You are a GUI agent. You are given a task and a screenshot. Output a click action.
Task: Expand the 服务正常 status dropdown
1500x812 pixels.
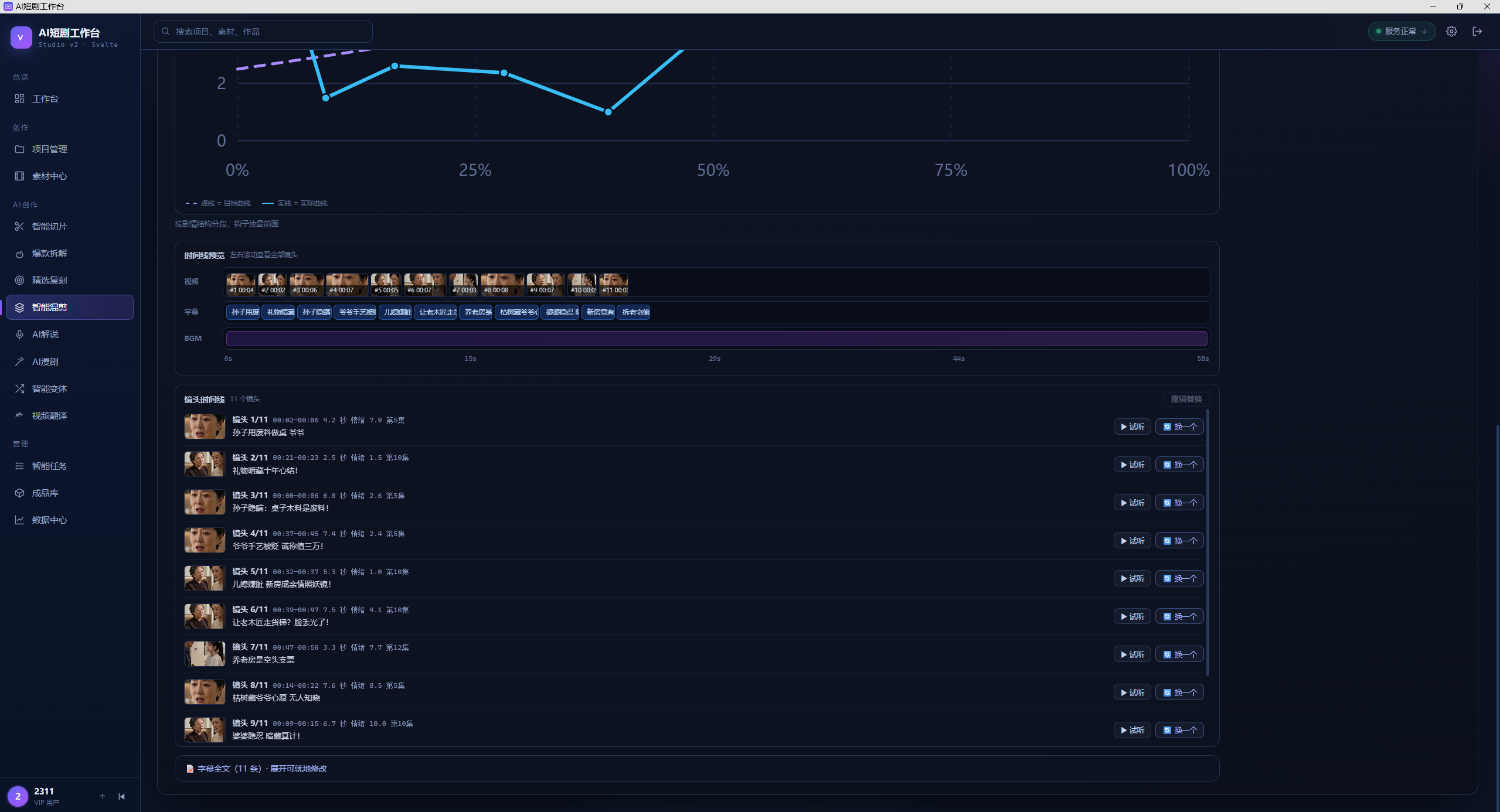pyautogui.click(x=1402, y=31)
